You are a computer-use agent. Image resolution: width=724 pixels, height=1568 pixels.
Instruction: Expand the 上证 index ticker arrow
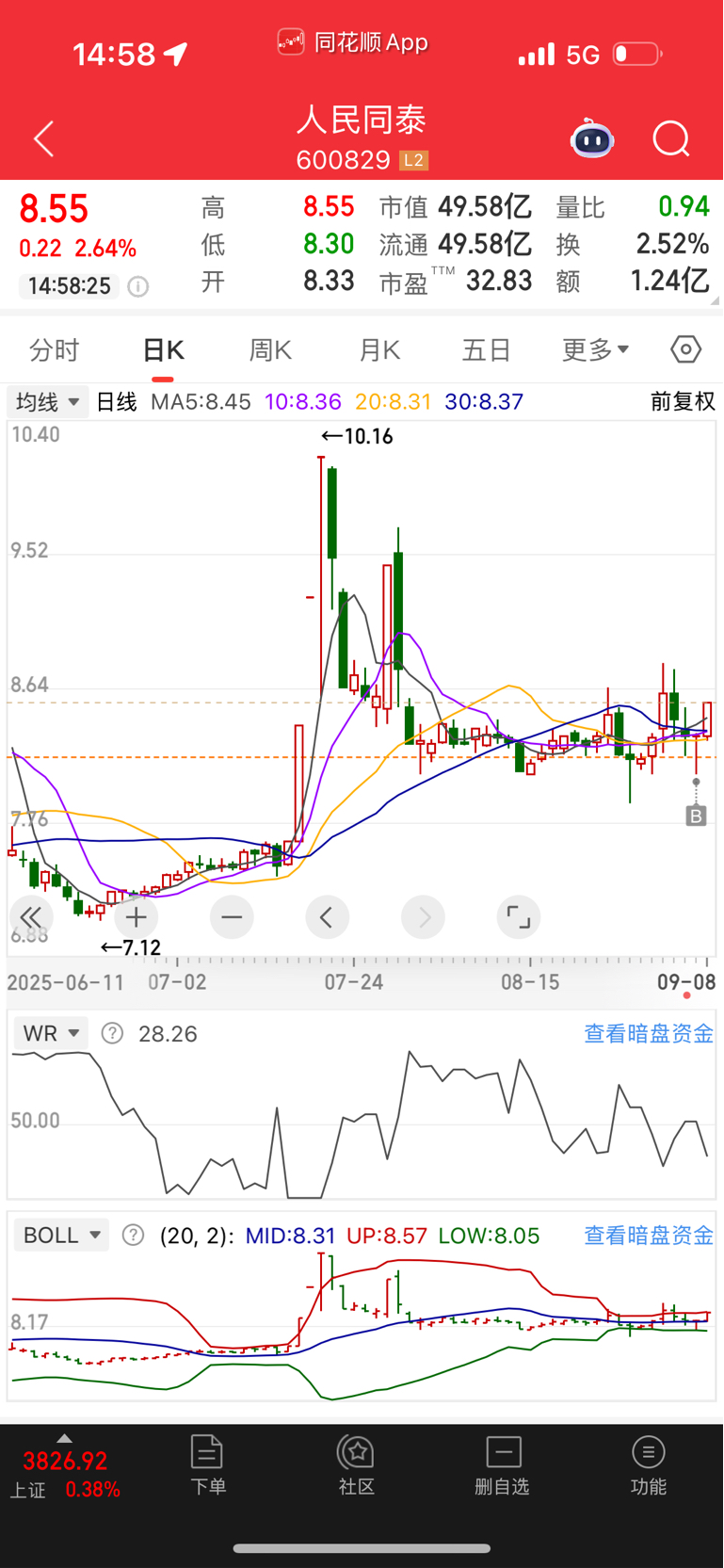click(64, 1439)
